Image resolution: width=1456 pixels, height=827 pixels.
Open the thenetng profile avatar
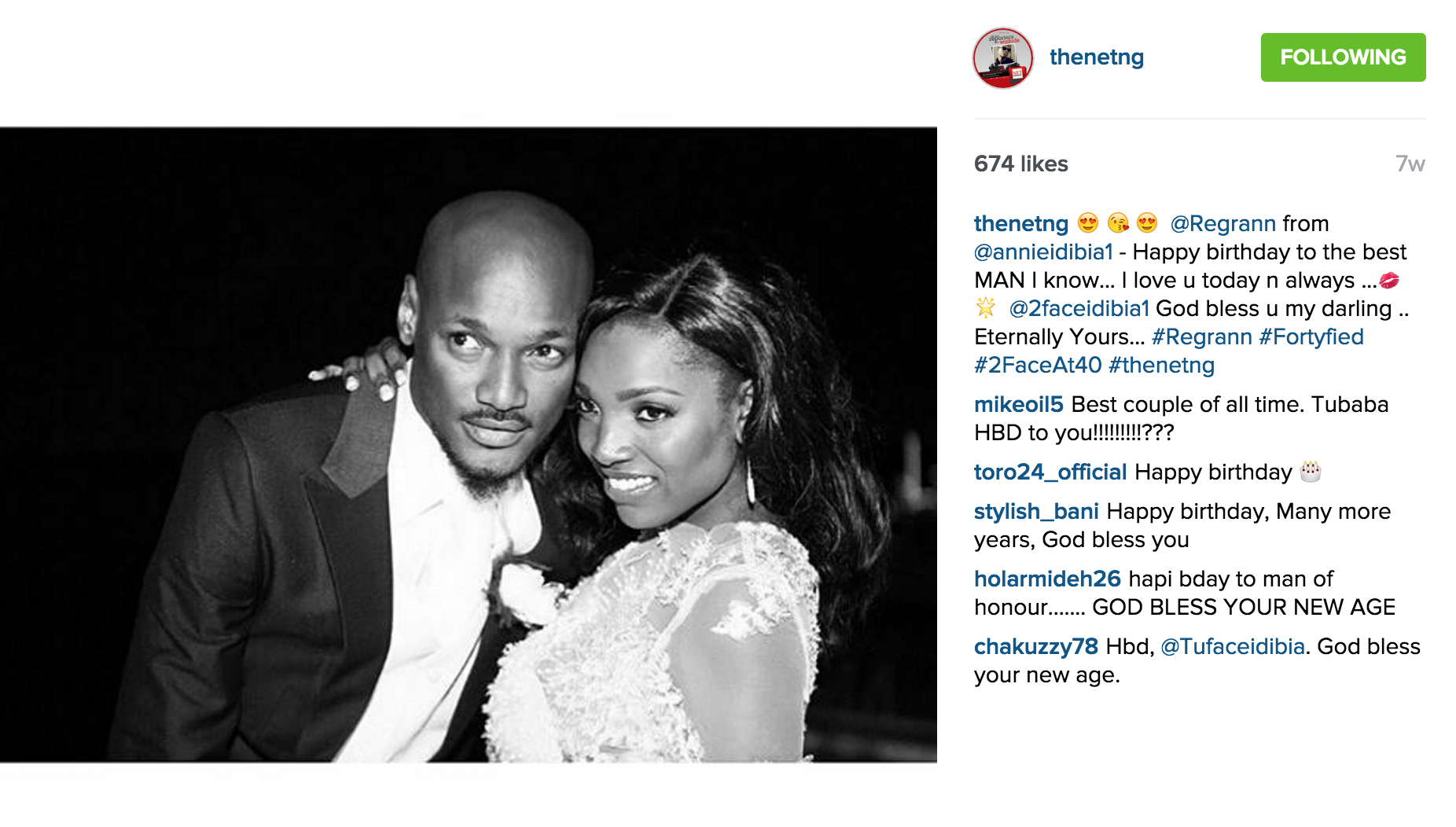click(1002, 58)
